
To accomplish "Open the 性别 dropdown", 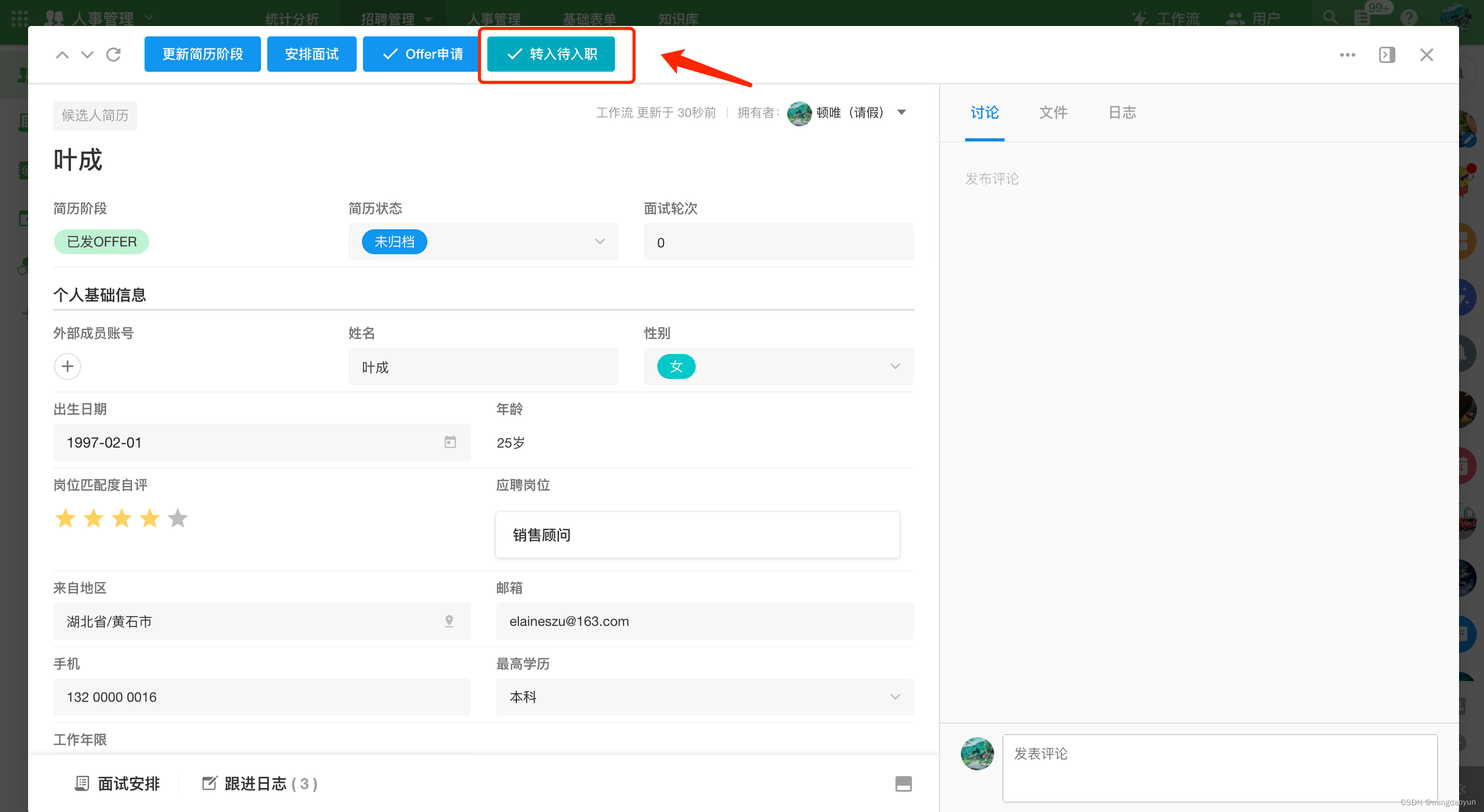I will (895, 366).
